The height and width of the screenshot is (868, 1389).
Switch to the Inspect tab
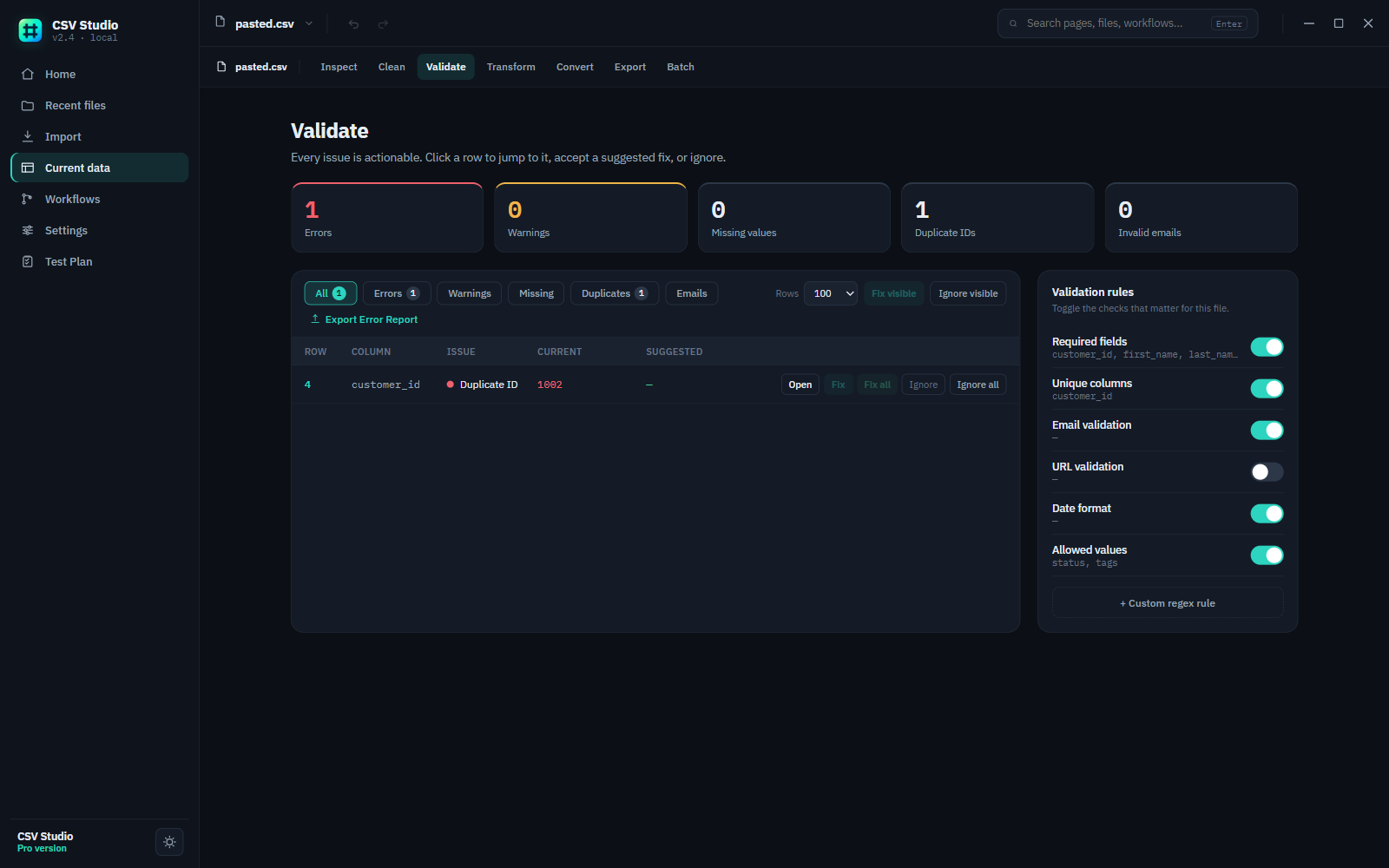click(x=339, y=67)
